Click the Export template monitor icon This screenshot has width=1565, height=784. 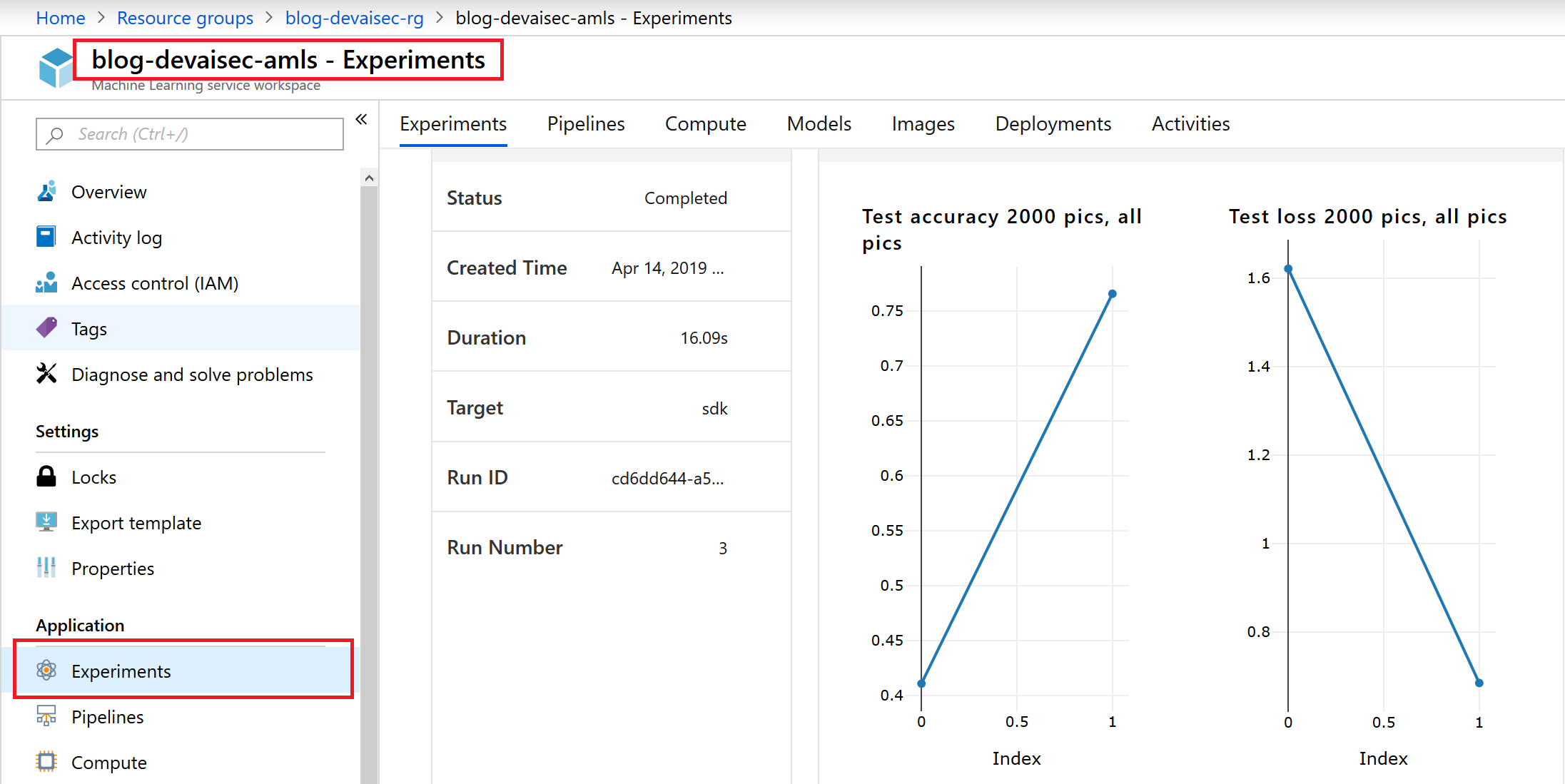[46, 522]
